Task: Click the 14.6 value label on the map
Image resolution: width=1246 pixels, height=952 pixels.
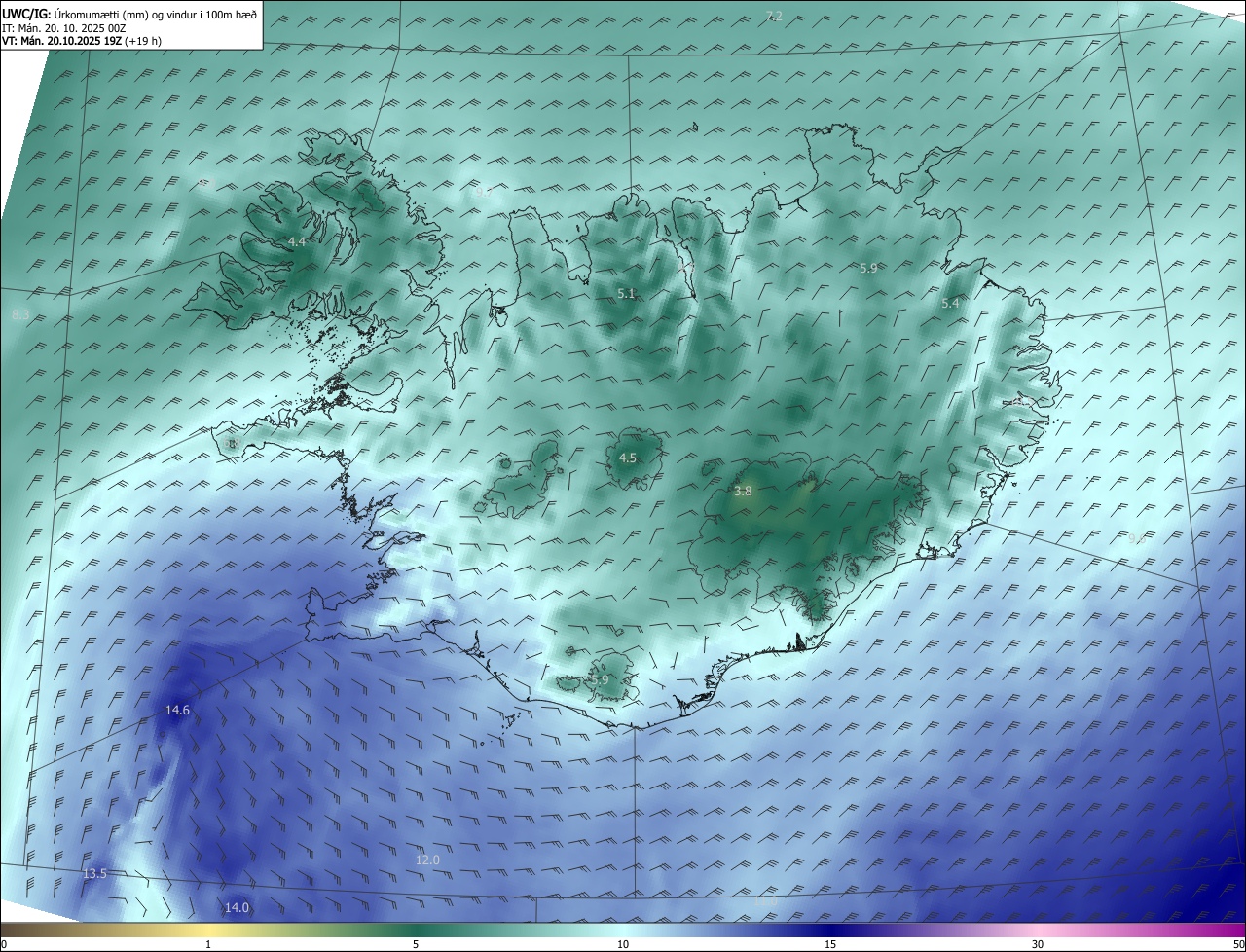Action: click(x=177, y=711)
